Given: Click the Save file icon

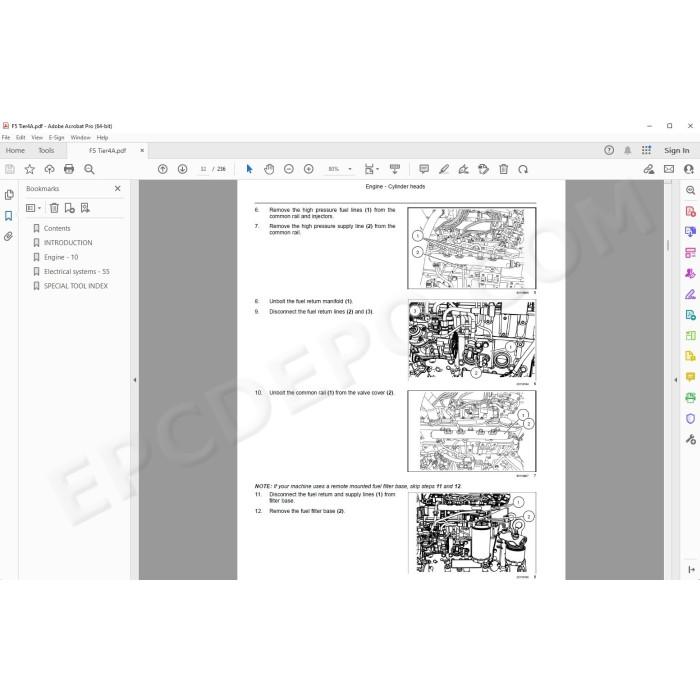Looking at the screenshot, I should 10,169.
